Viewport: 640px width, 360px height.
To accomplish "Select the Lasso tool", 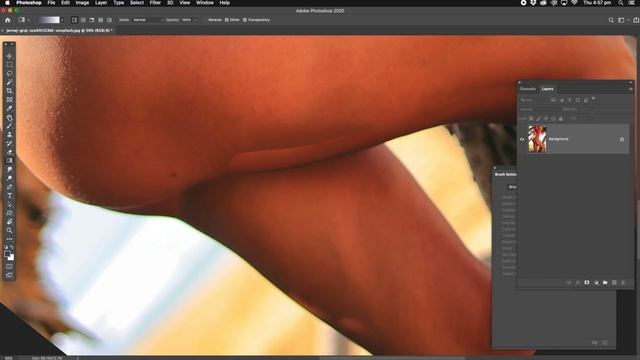I will pyautogui.click(x=9, y=73).
